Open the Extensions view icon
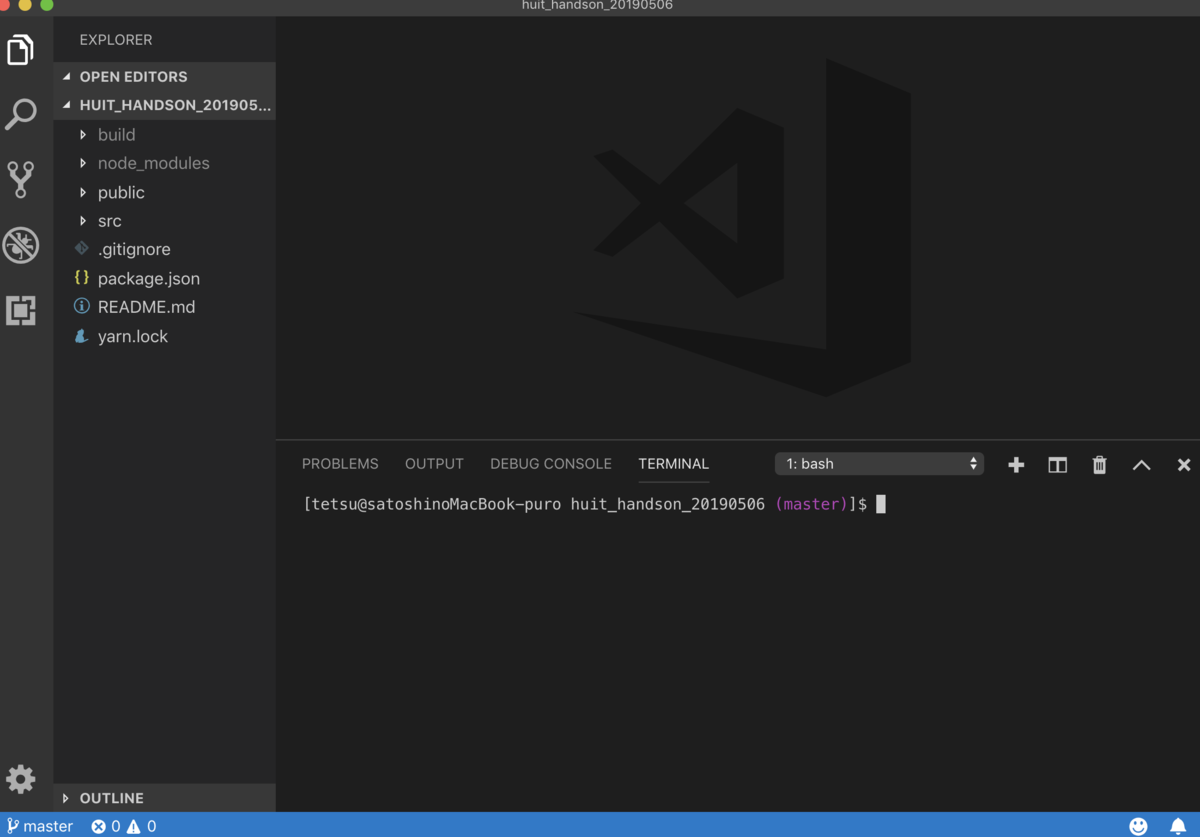 point(21,310)
